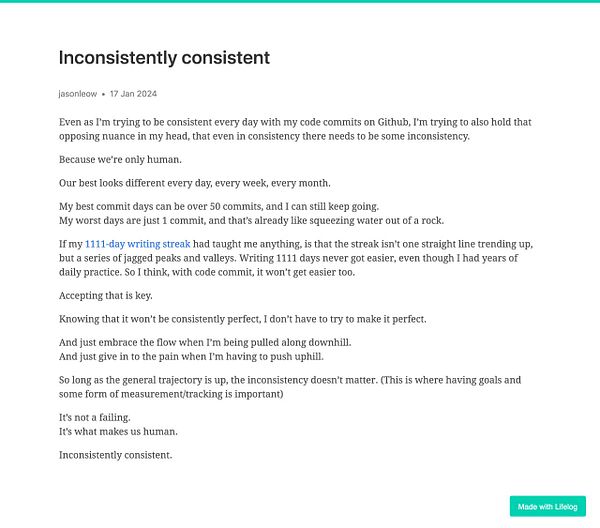
Task: Click the "It's what makes us human." line
Action: 118,432
